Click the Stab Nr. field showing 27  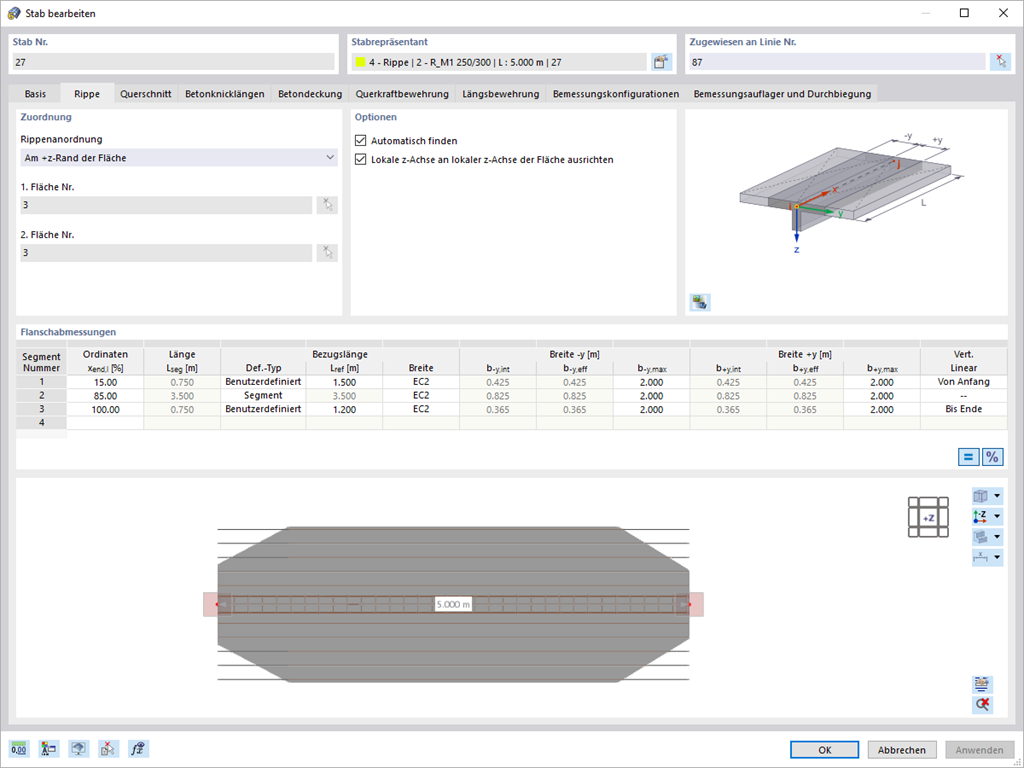point(173,62)
